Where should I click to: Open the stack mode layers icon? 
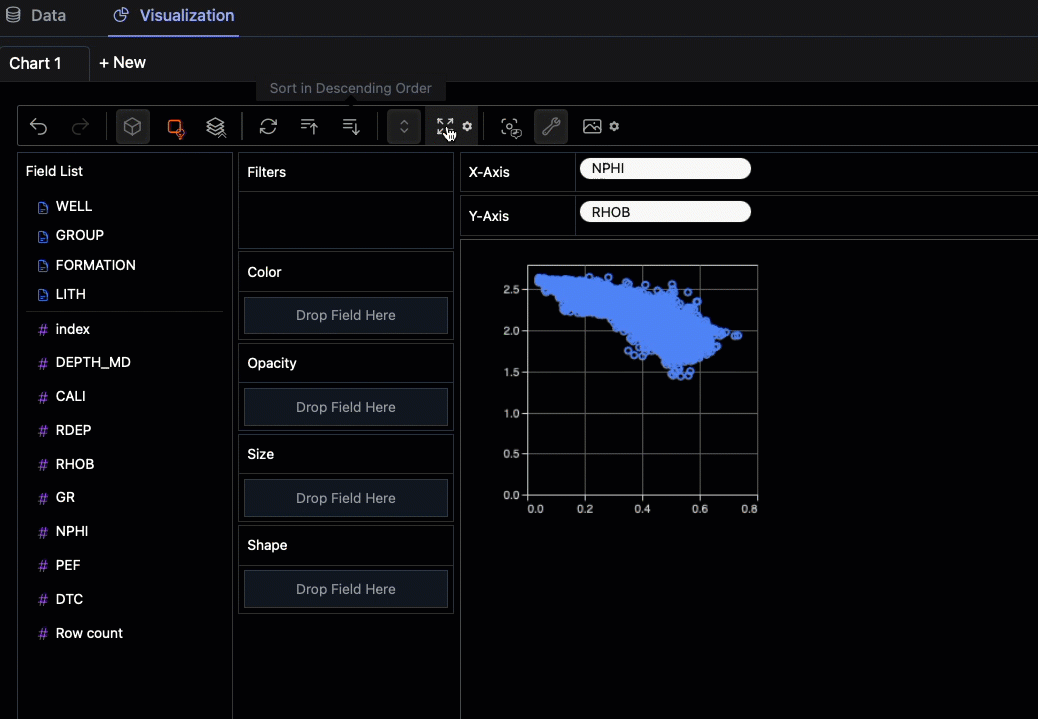pos(216,127)
